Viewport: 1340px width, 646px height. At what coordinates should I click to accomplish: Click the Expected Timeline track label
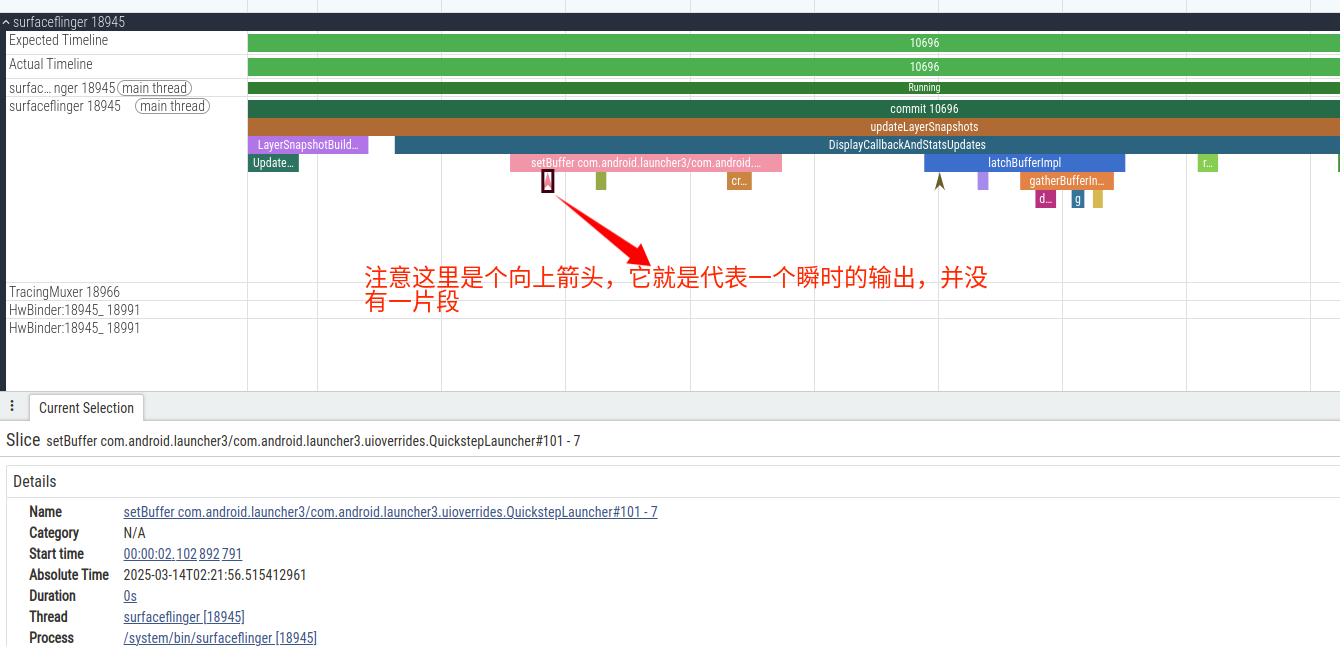click(x=58, y=41)
